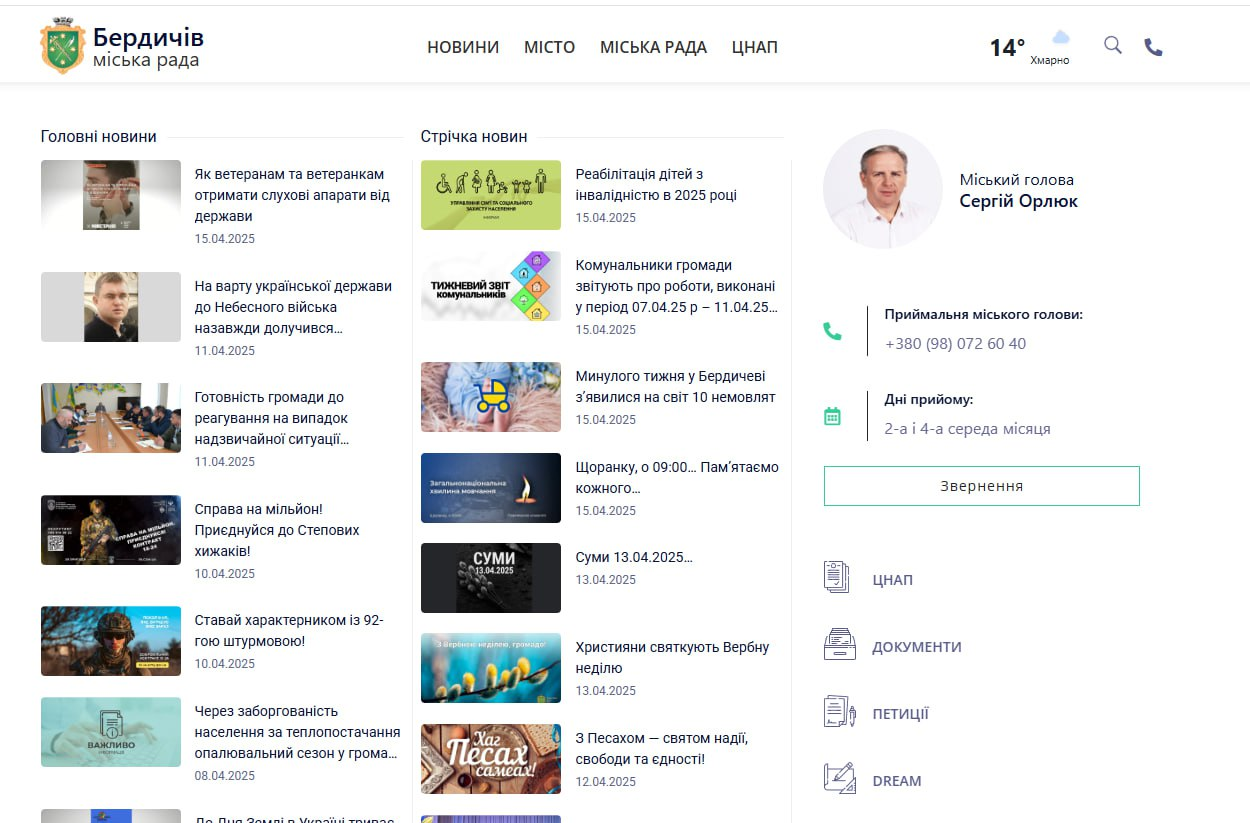Screen dimensions: 1250x823
Task: Click date 08.04.2025 under heating debt article
Action: click(x=225, y=776)
